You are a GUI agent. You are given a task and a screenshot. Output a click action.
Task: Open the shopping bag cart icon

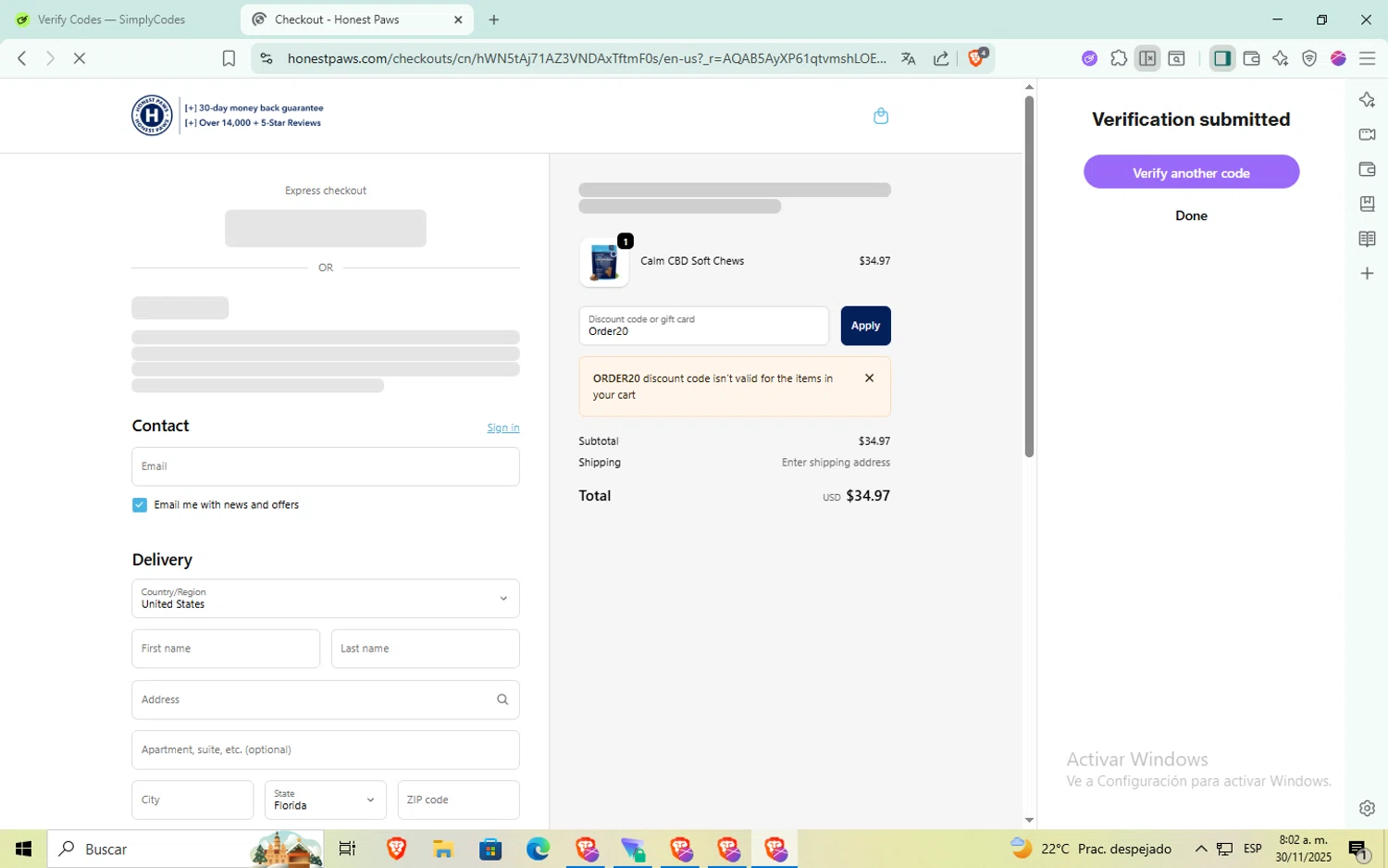[x=881, y=116]
